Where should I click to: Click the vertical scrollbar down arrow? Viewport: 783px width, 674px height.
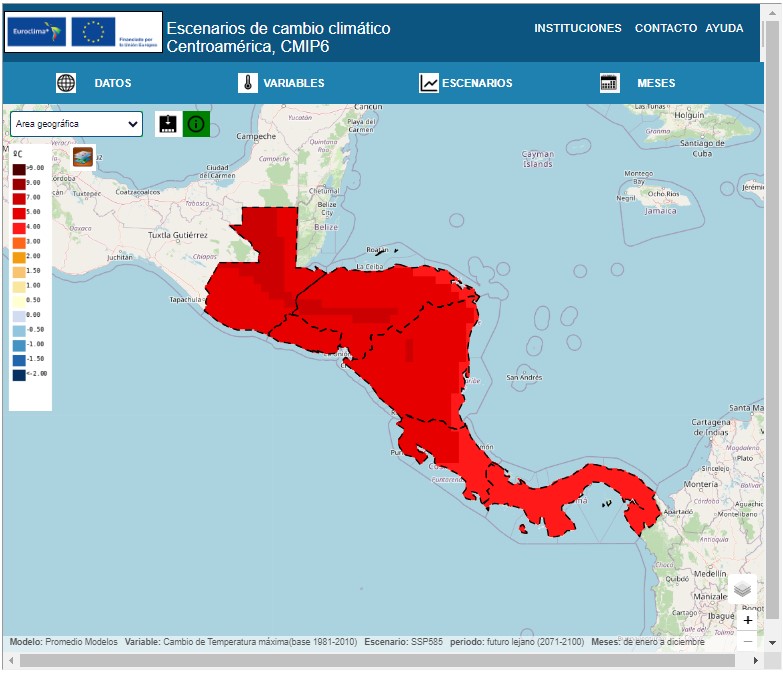pyautogui.click(x=773, y=642)
